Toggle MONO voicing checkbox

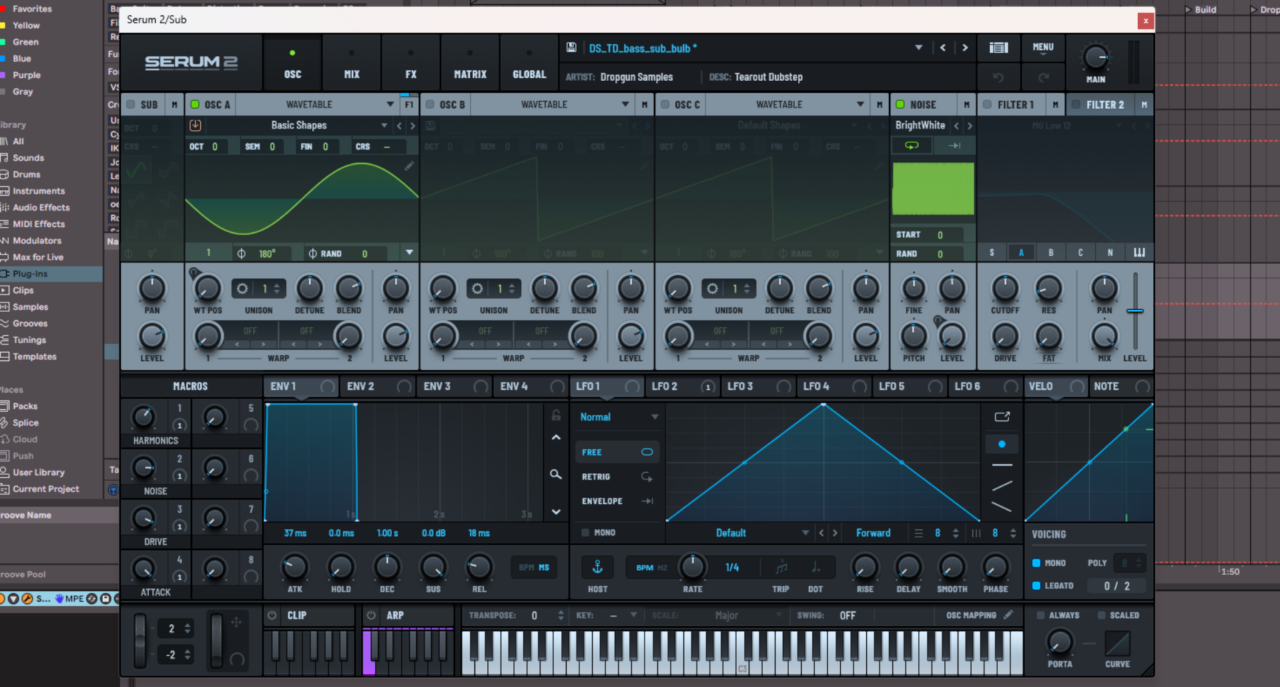click(x=1037, y=563)
